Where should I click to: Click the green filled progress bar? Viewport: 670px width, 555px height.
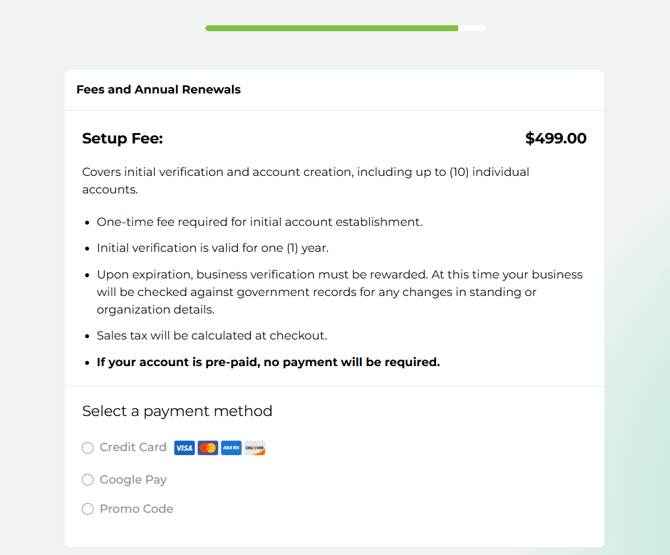pyautogui.click(x=331, y=28)
